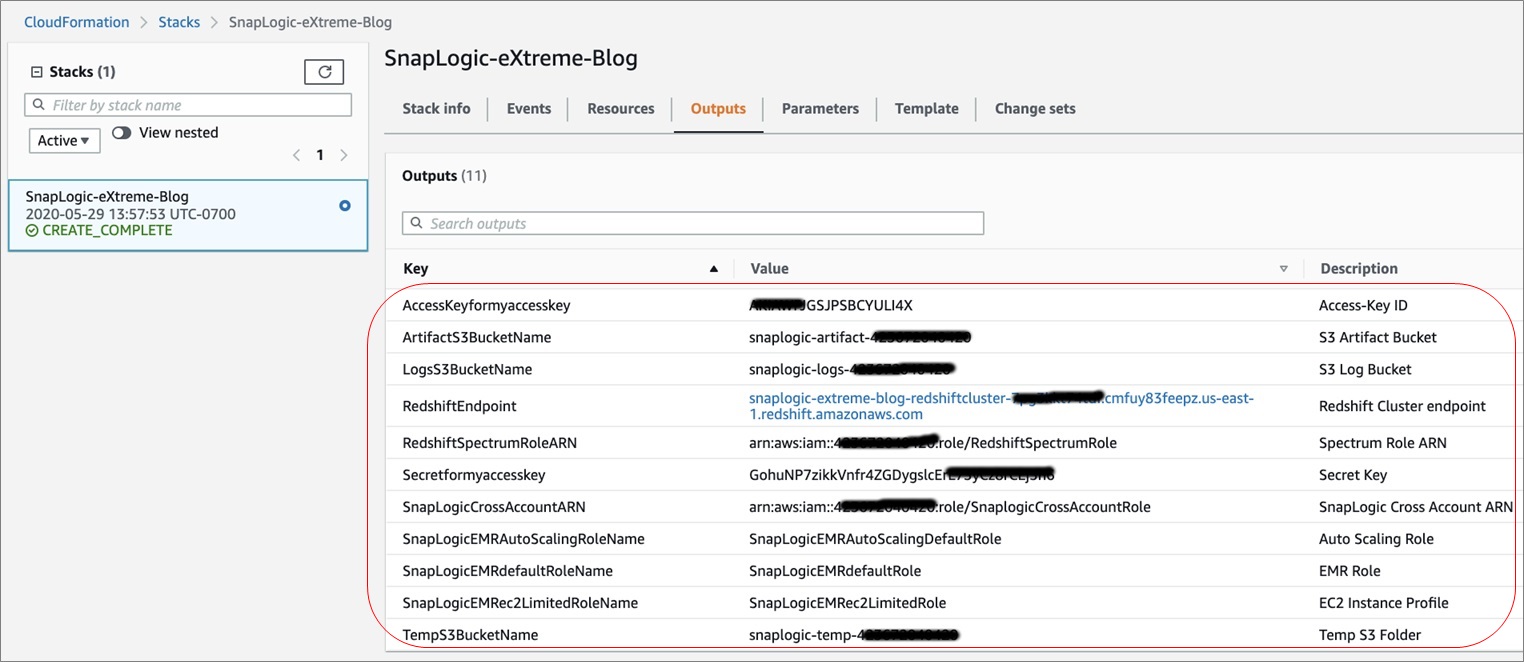Go to next stacks page

click(344, 155)
